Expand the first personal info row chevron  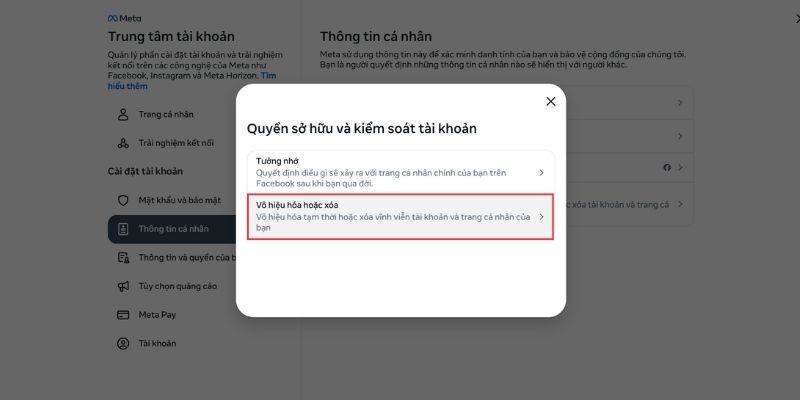pyautogui.click(x=680, y=103)
